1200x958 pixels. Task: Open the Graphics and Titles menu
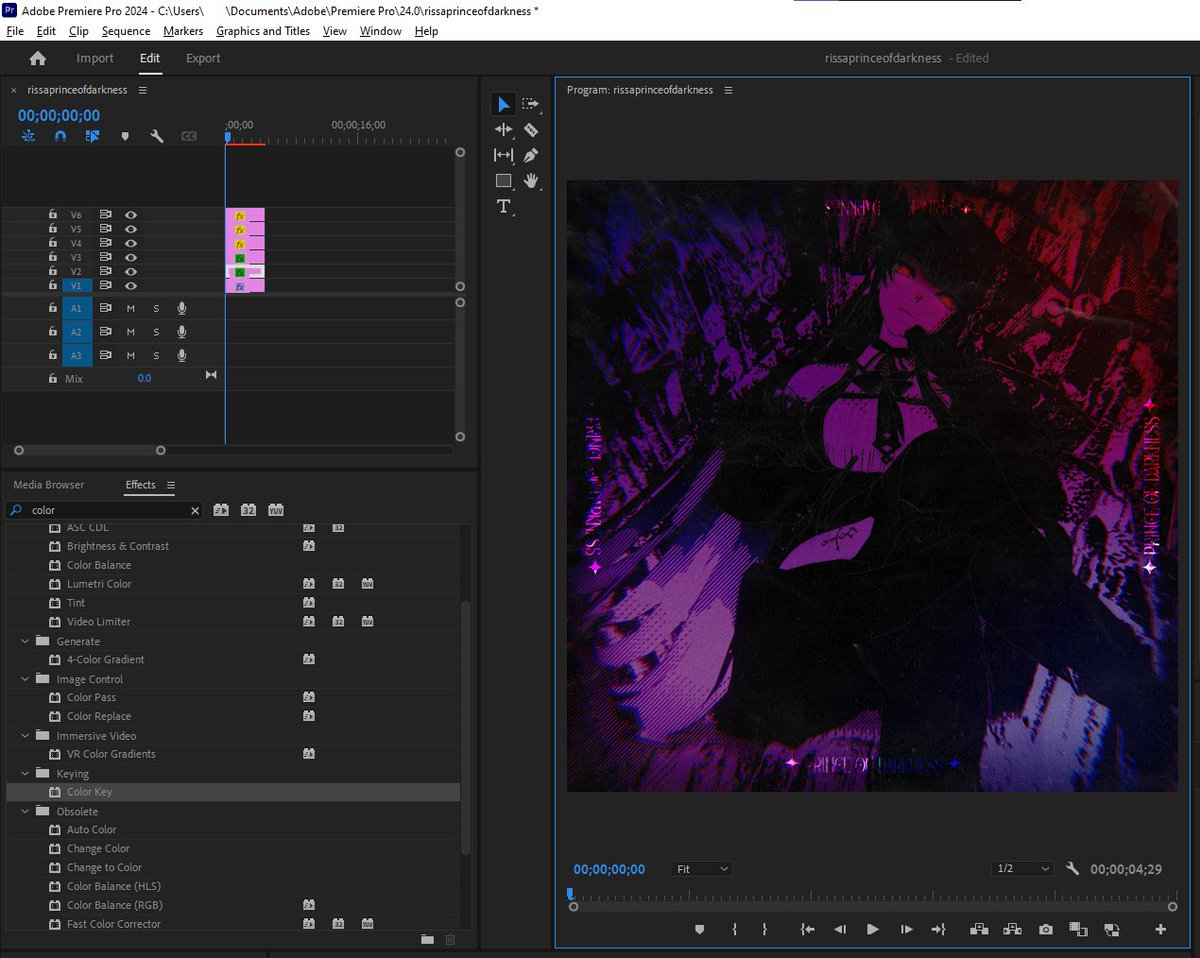pyautogui.click(x=263, y=31)
